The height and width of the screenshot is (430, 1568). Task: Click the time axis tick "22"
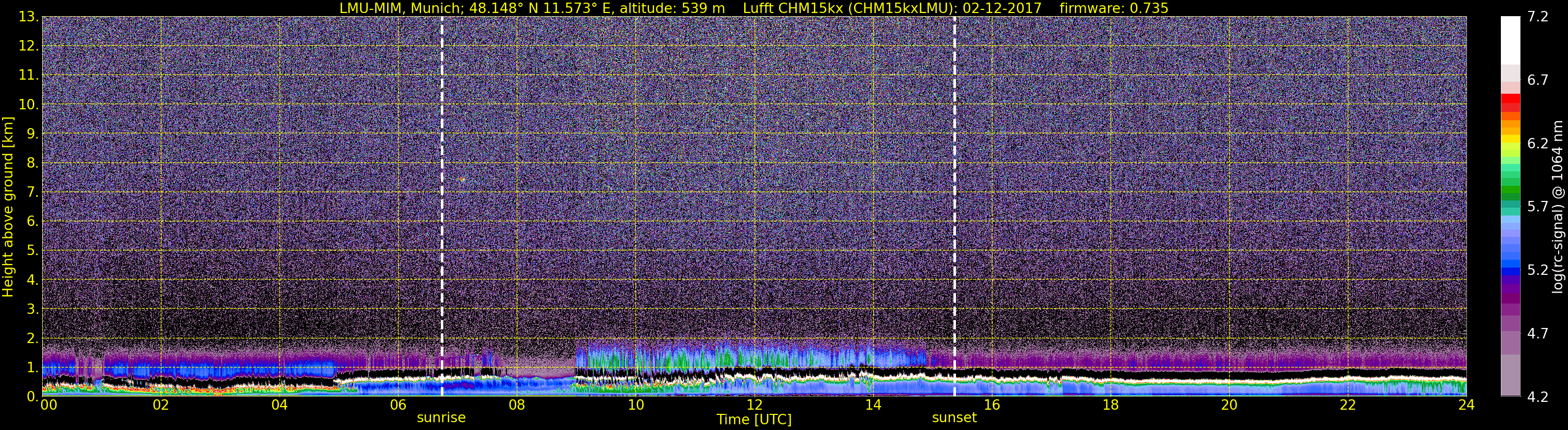point(1348,405)
